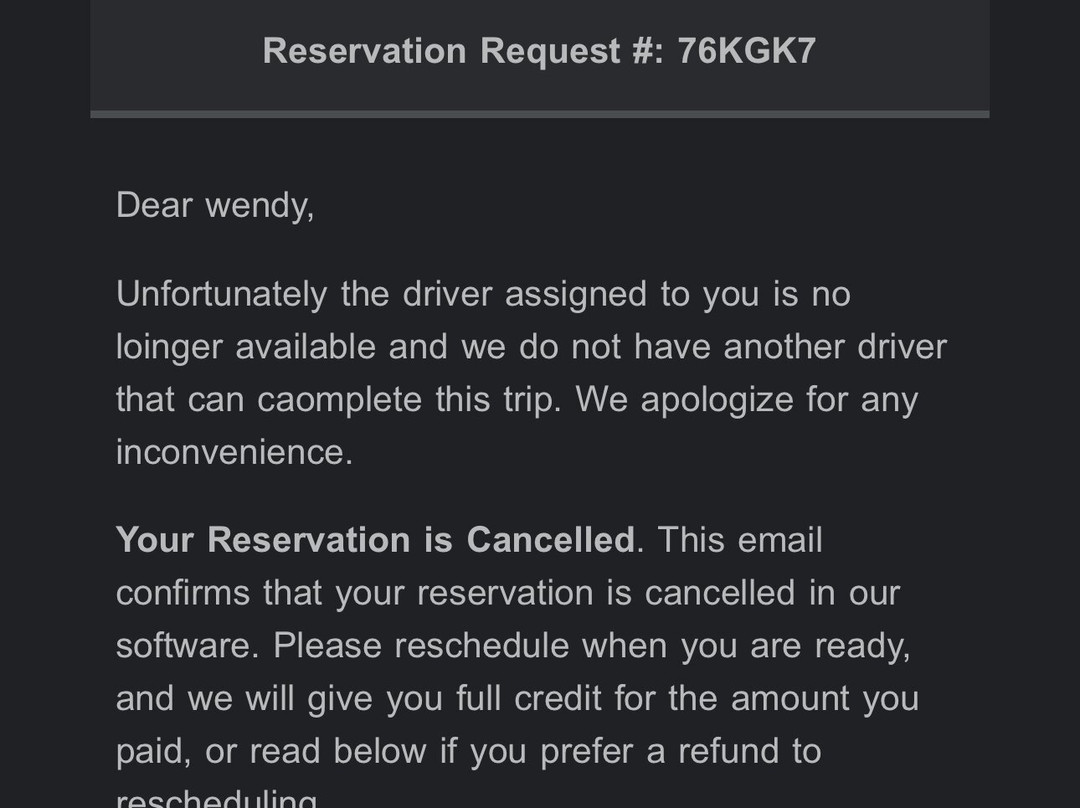
Task: Click the "Dear wendy," greeting line
Action: (215, 205)
